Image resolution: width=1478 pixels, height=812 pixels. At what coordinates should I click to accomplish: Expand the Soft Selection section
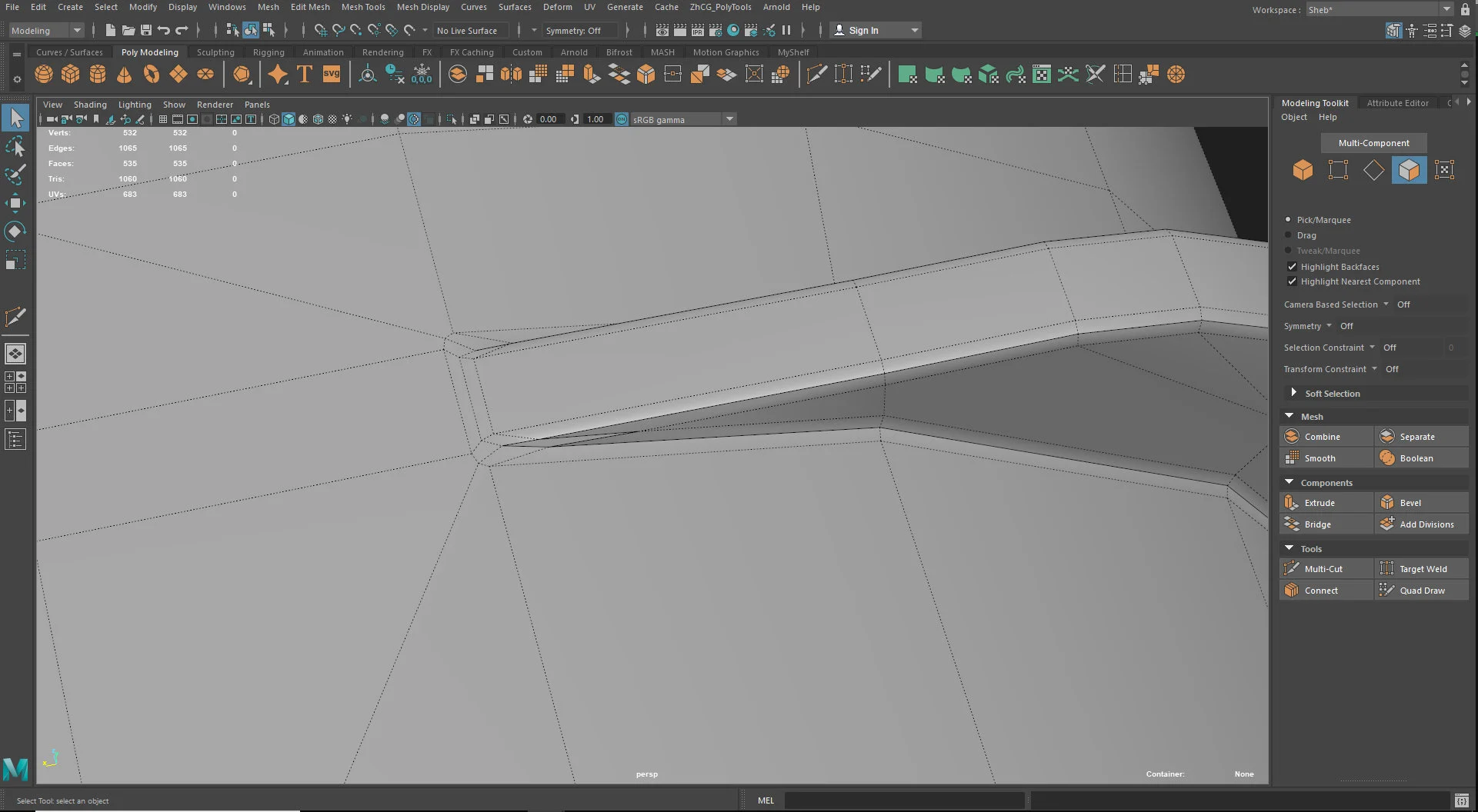(x=1293, y=393)
